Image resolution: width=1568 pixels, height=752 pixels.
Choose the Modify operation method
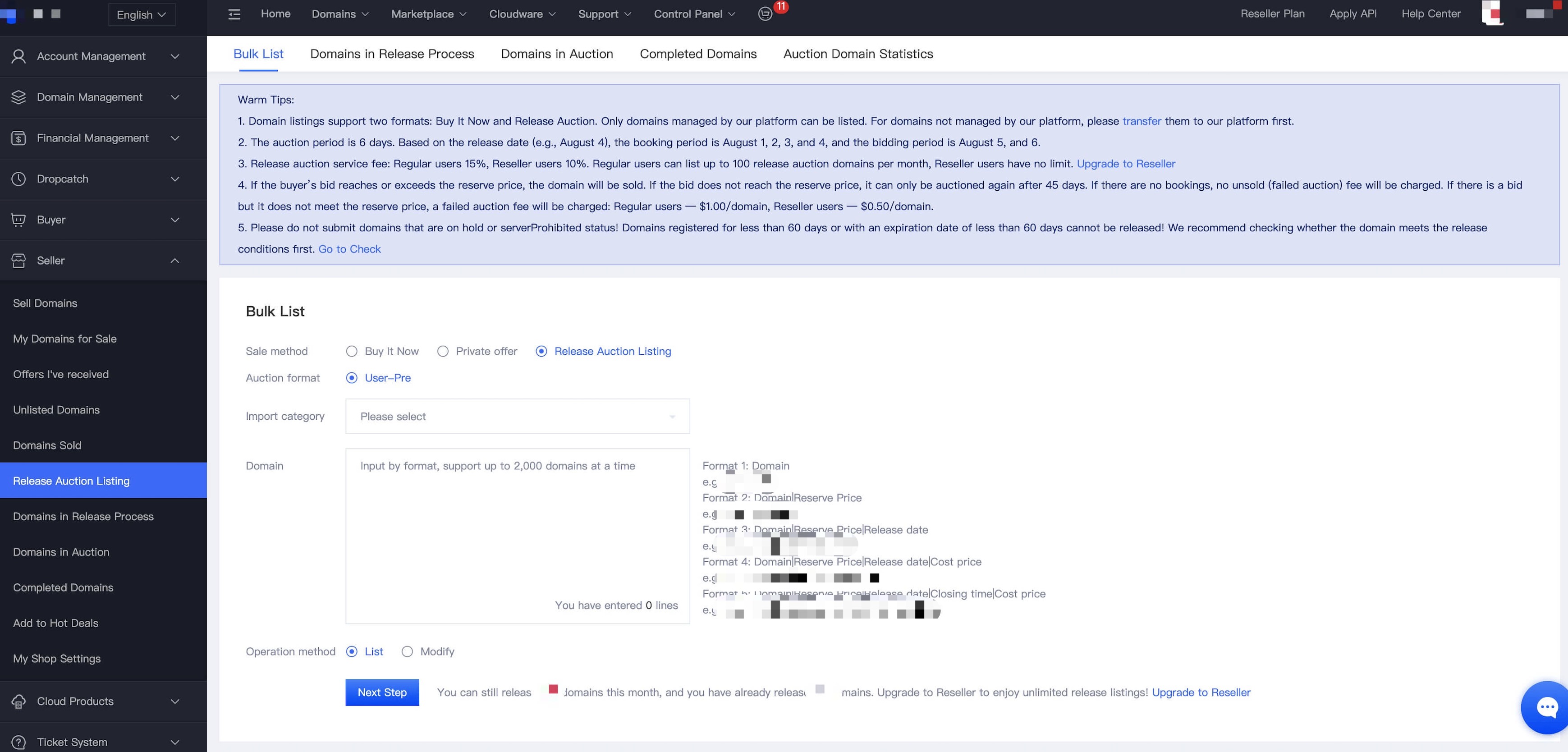click(407, 651)
